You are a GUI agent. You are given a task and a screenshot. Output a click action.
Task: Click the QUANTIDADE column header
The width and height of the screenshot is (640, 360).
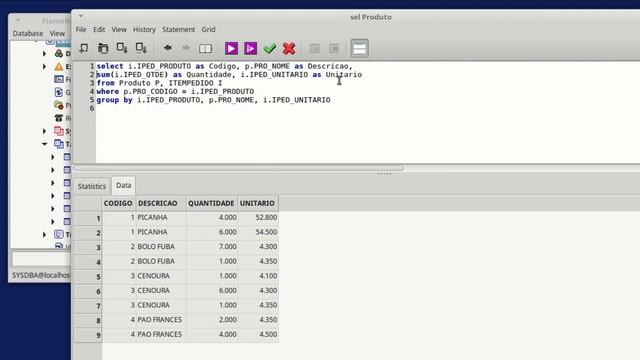(211, 203)
